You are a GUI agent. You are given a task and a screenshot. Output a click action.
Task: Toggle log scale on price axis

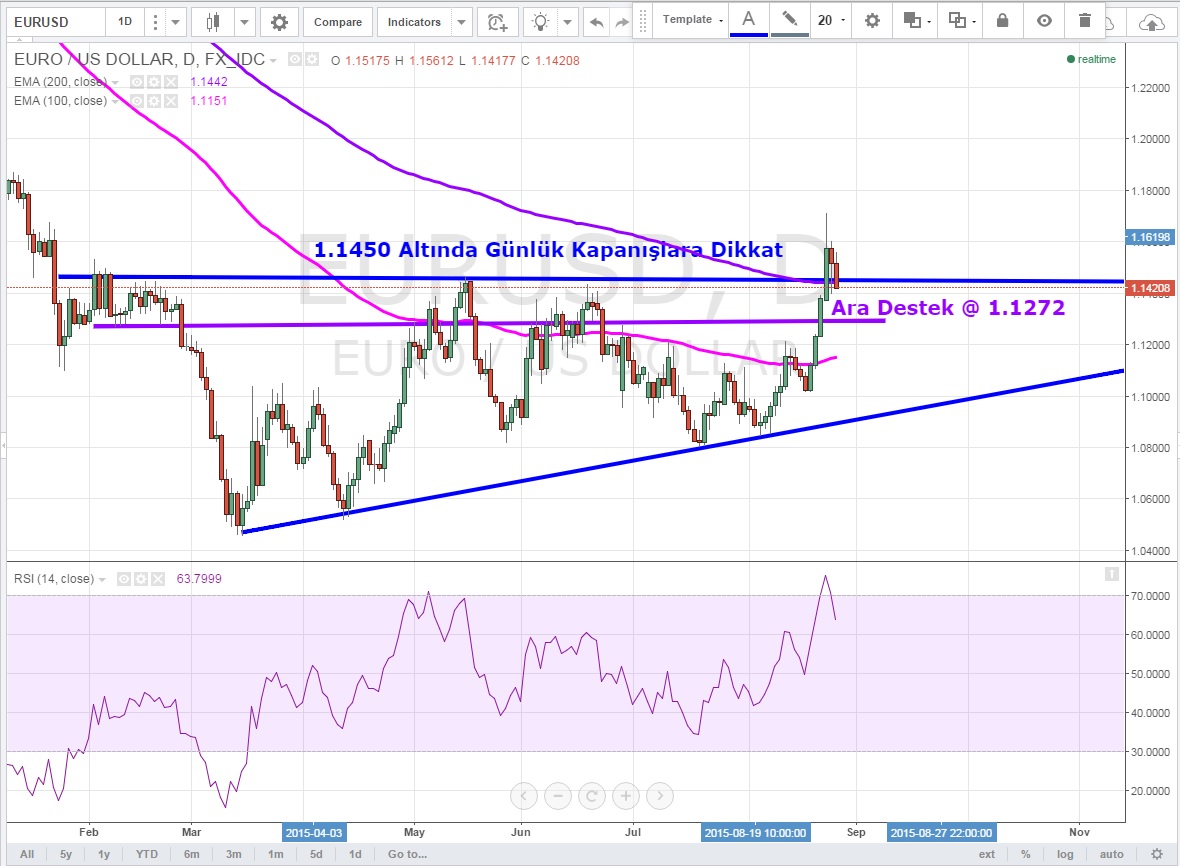1066,854
